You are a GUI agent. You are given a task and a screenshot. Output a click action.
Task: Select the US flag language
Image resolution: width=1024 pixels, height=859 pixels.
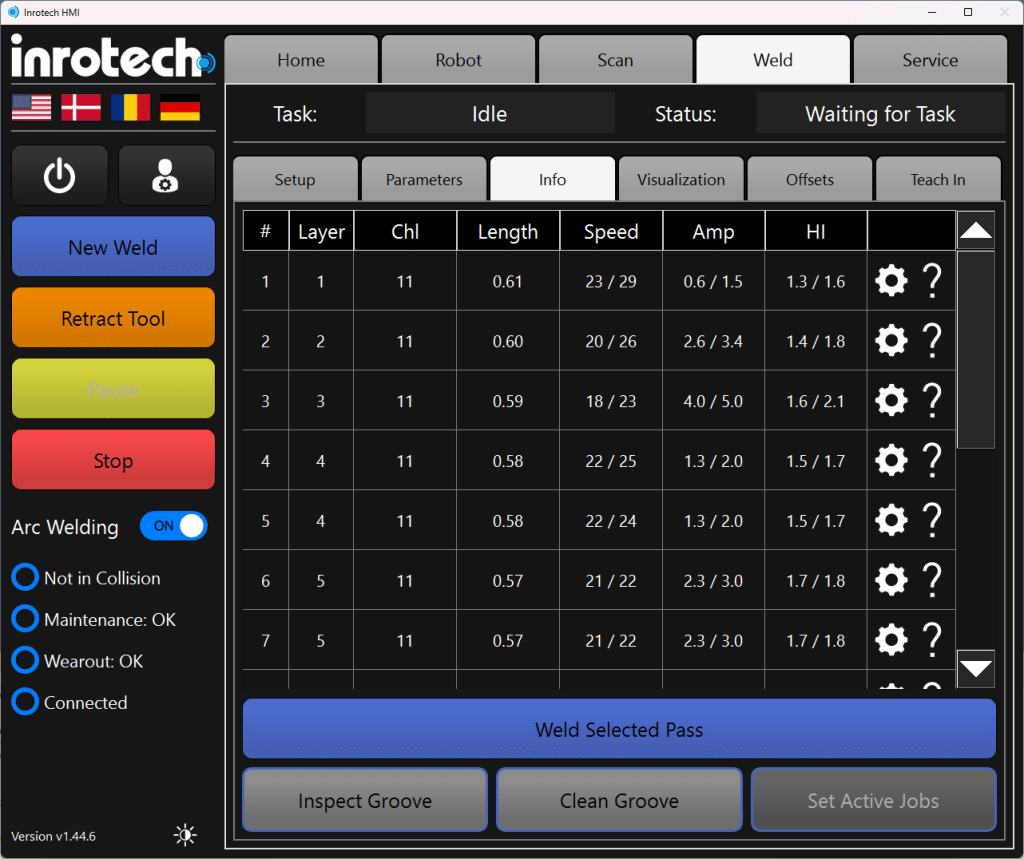31,107
